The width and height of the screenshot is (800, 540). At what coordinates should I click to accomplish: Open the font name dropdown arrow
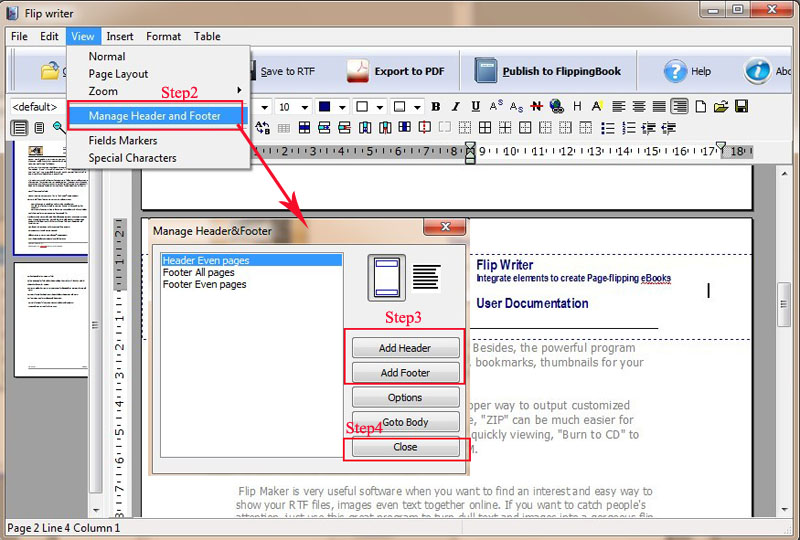(264, 107)
